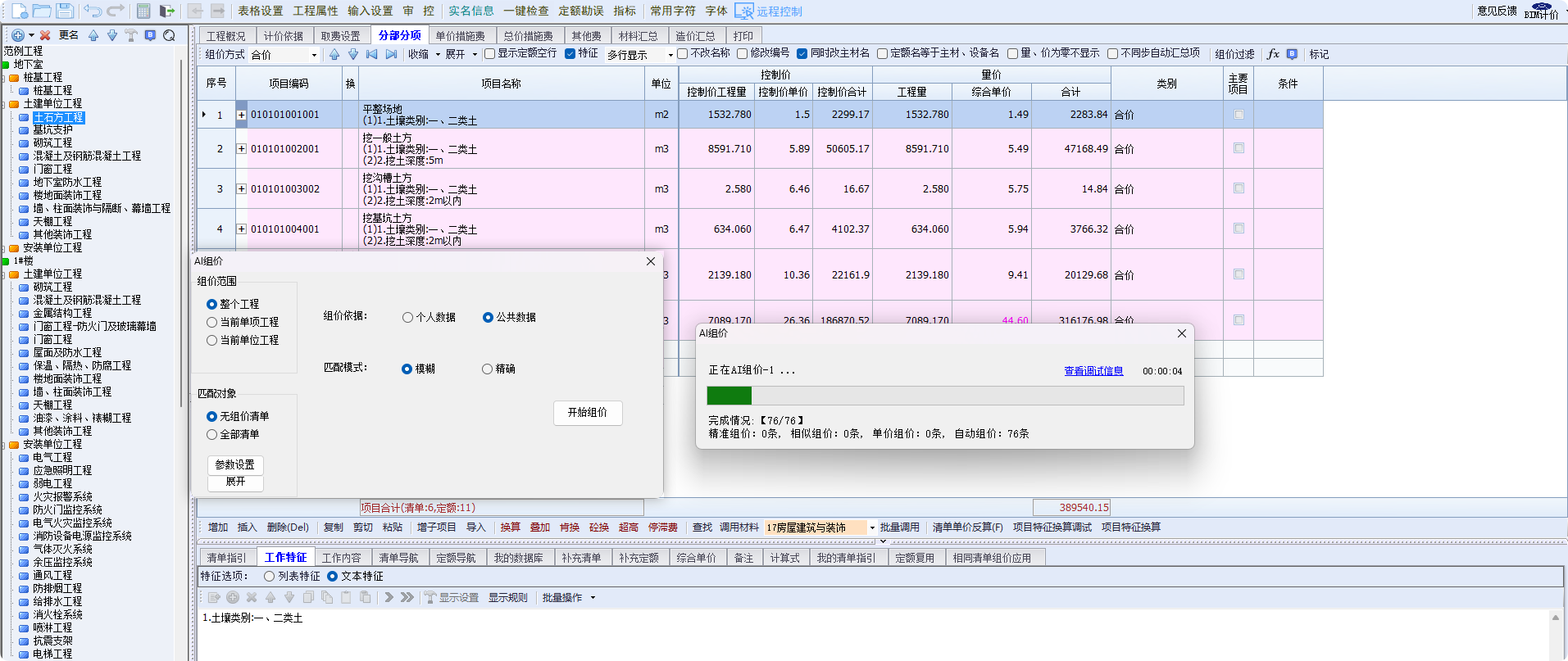Select 基坑支护 in the project tree
The height and width of the screenshot is (661, 1568).
coord(52,130)
